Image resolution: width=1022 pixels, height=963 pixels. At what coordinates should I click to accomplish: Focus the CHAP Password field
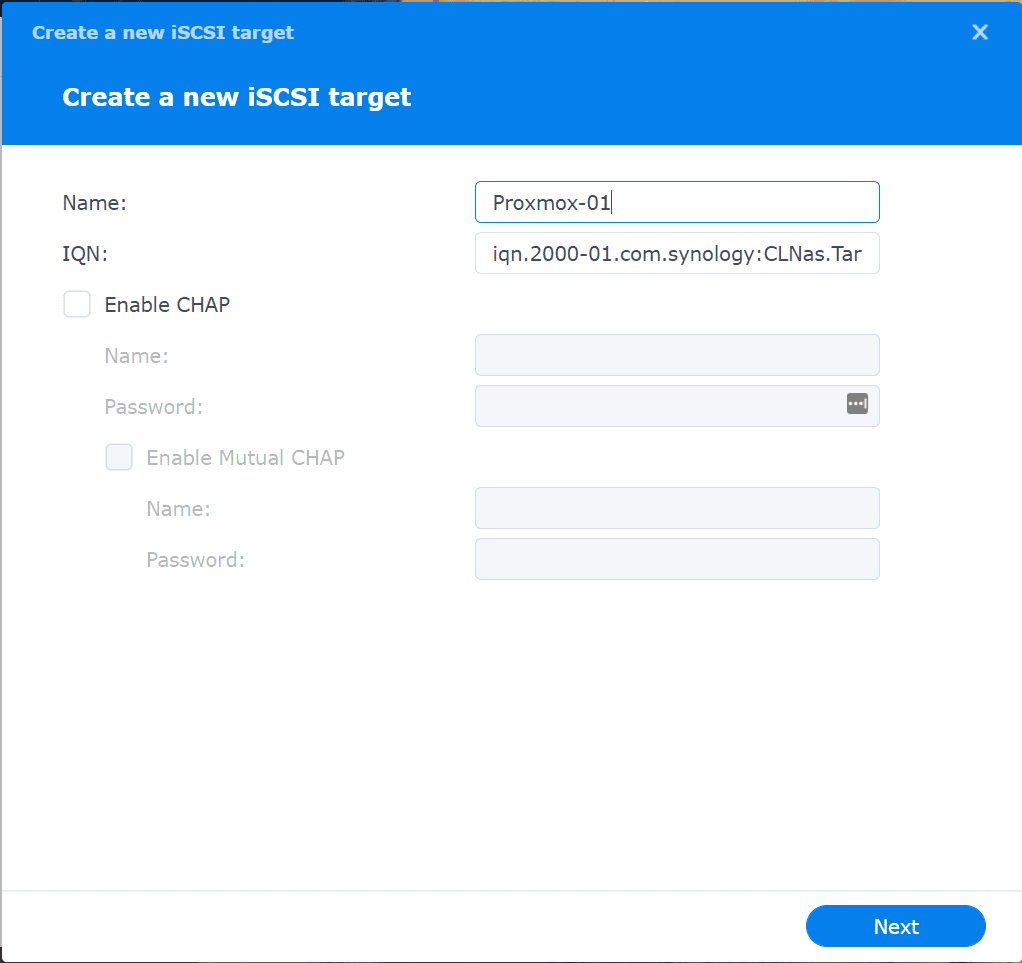point(660,405)
